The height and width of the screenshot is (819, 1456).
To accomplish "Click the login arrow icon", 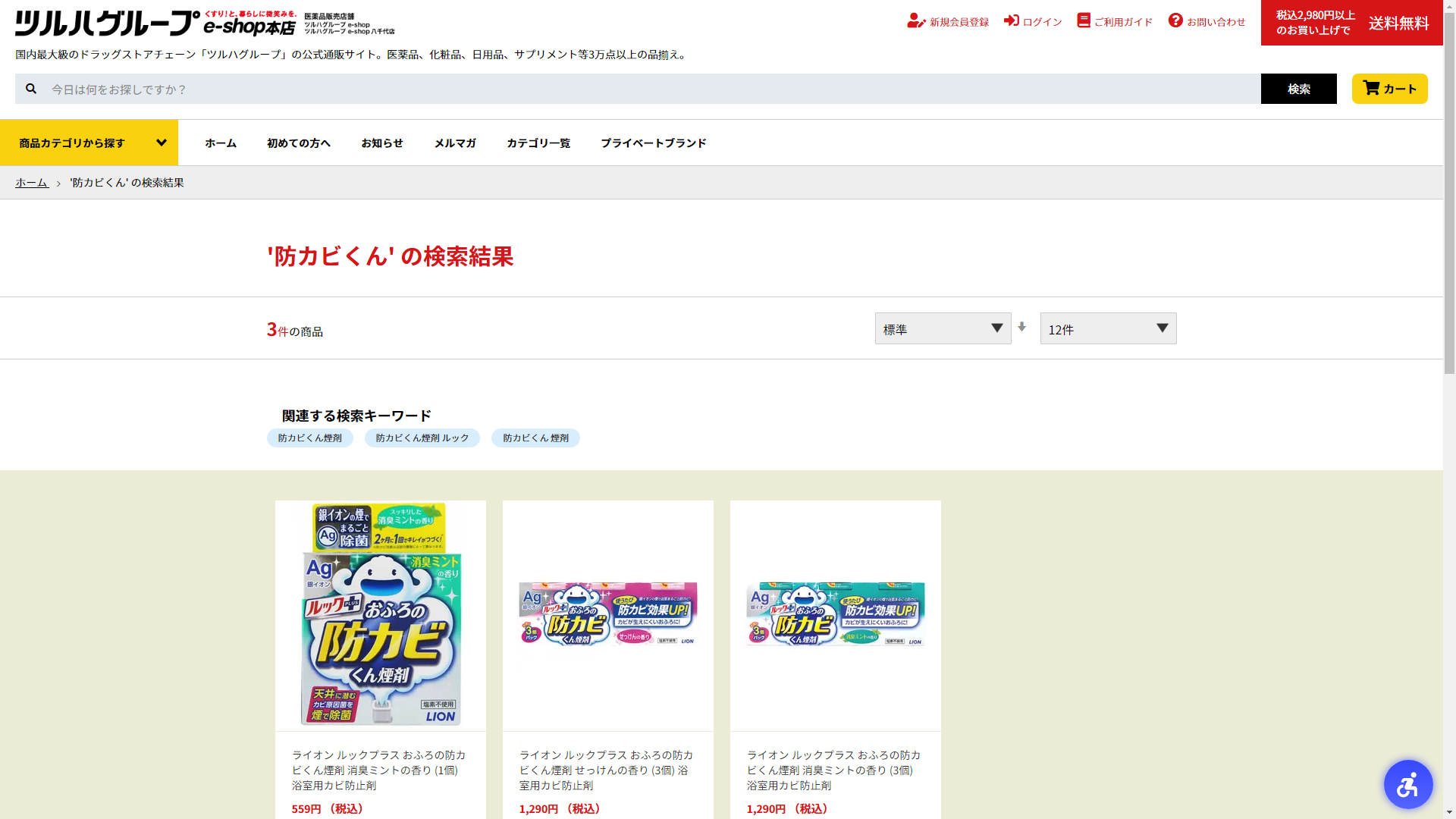I will 1011,20.
